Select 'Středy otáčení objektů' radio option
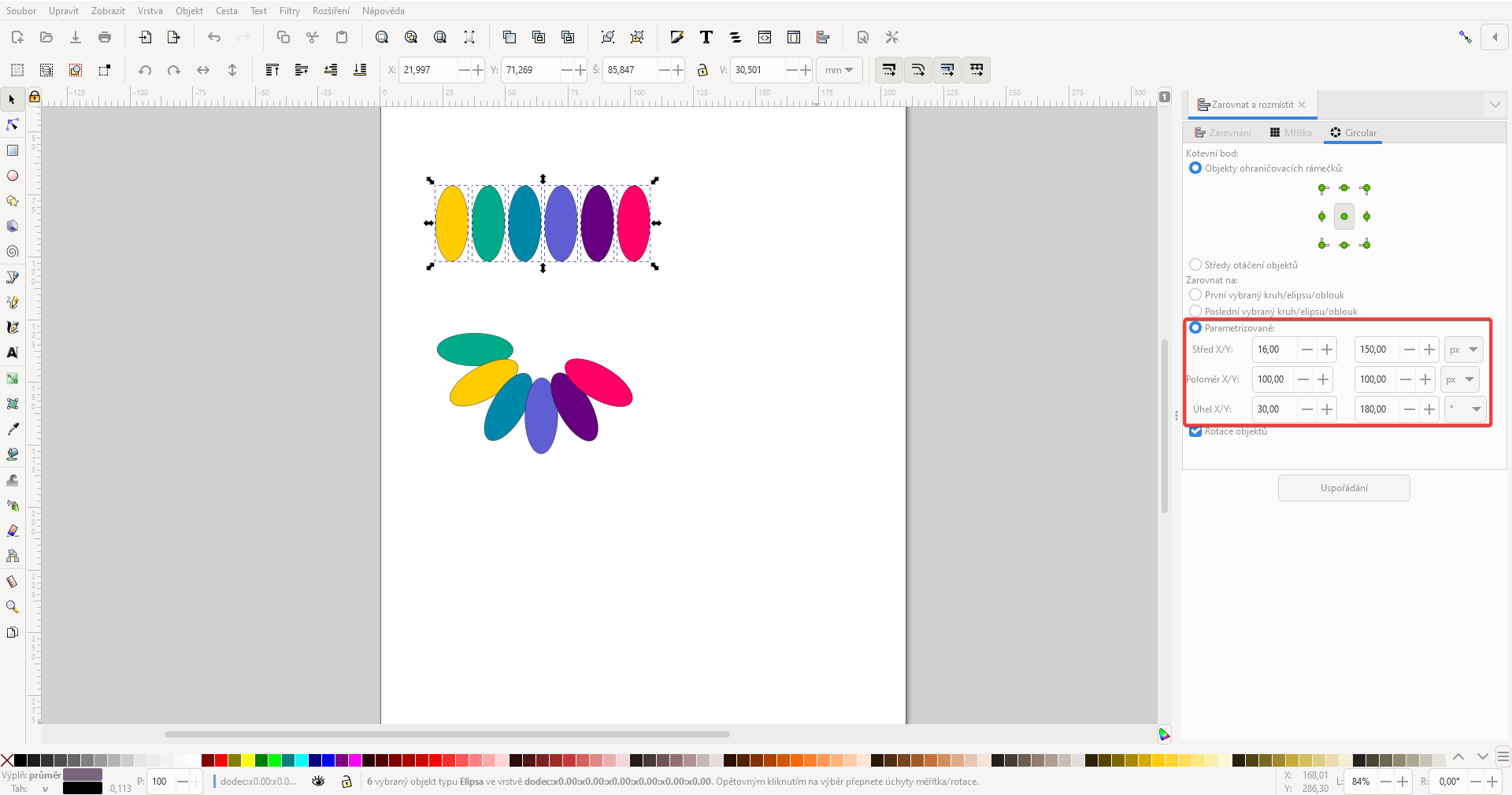This screenshot has width=1512, height=795. click(x=1196, y=265)
